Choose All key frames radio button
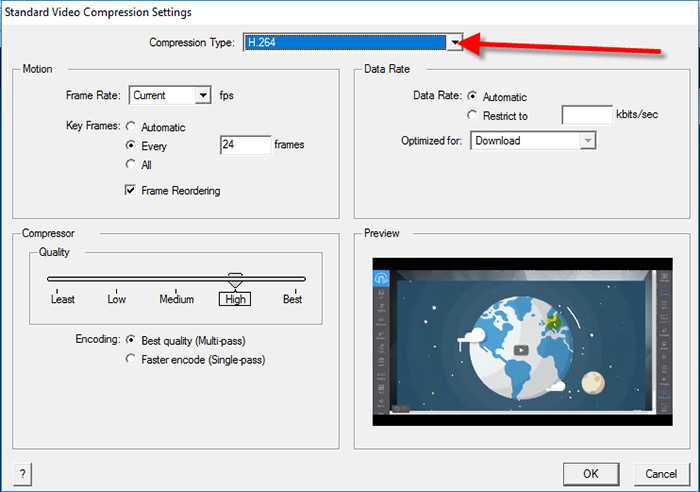The height and width of the screenshot is (492, 700). [131, 165]
